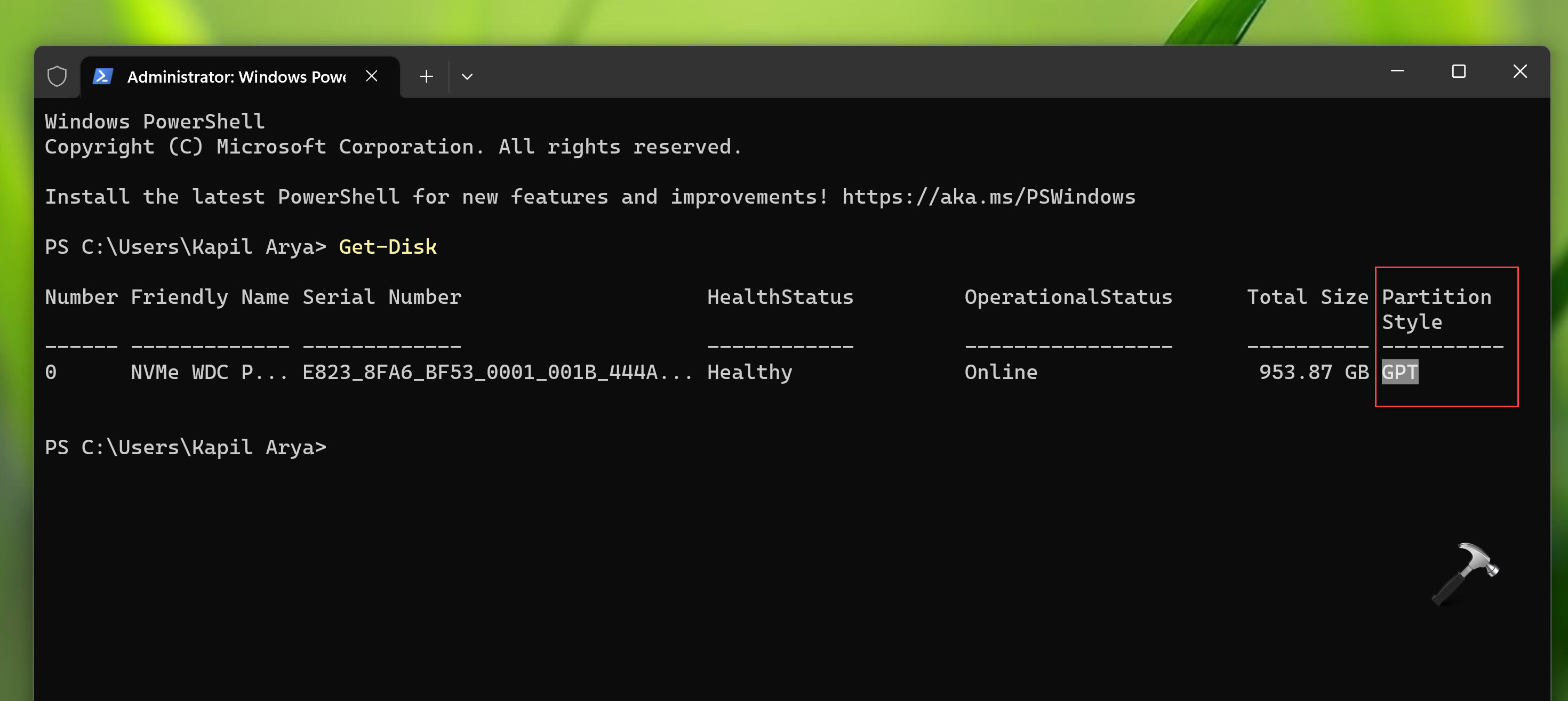Image resolution: width=1568 pixels, height=701 pixels.
Task: Open a new terminal tab with the plus icon
Action: coord(426,76)
